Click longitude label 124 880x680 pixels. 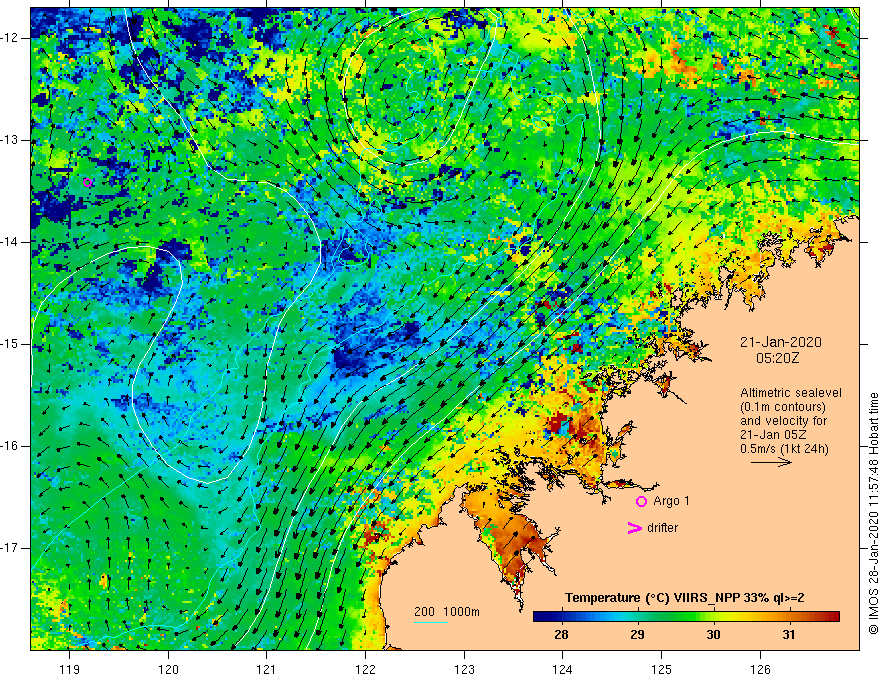tap(562, 669)
